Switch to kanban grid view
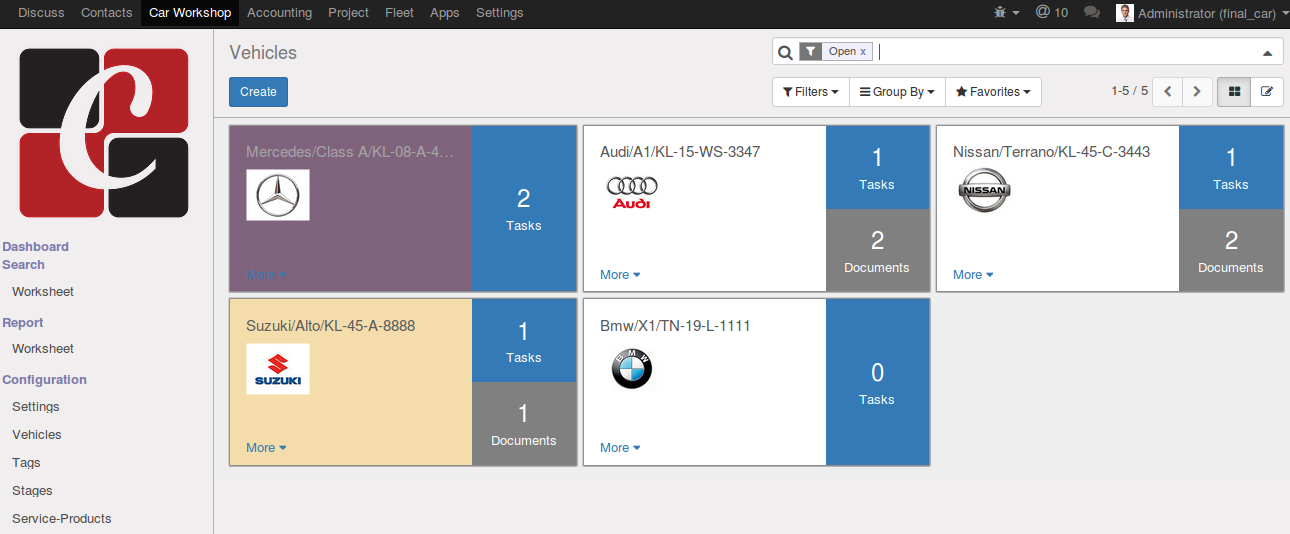The height and width of the screenshot is (534, 1290). click(x=1234, y=92)
